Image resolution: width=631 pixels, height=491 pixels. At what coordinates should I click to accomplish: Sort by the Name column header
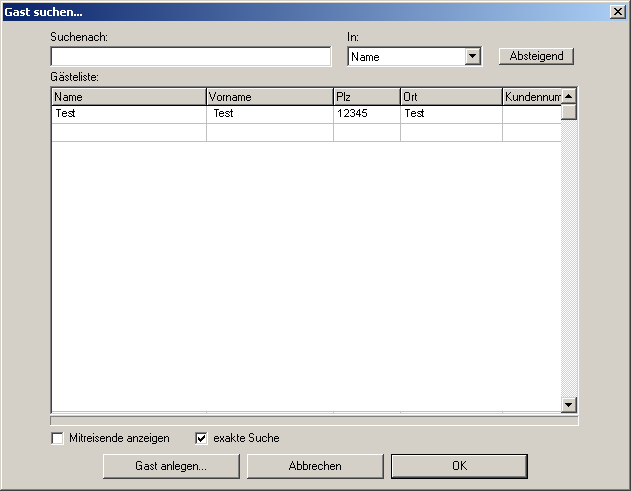click(x=128, y=97)
